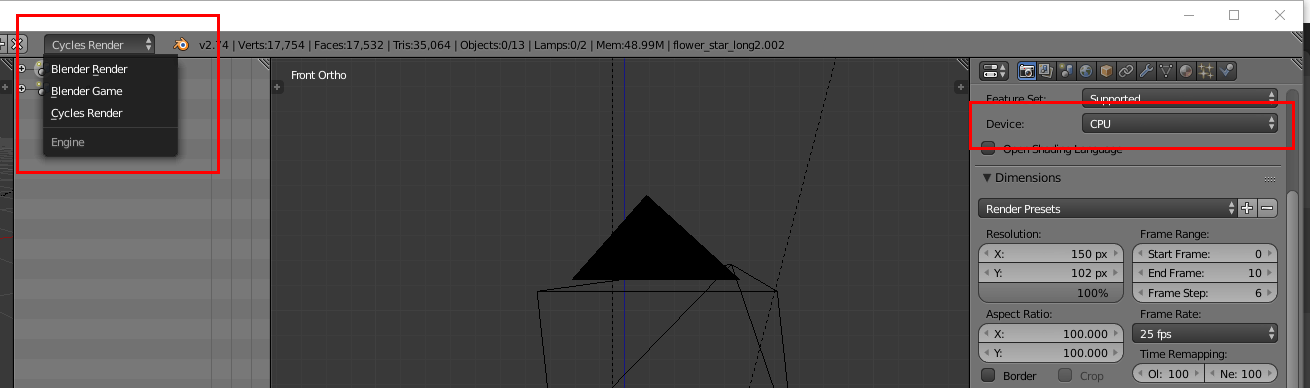The image size is (1310, 388).
Task: Click the flower_star_long2.002 object name
Action: point(728,45)
